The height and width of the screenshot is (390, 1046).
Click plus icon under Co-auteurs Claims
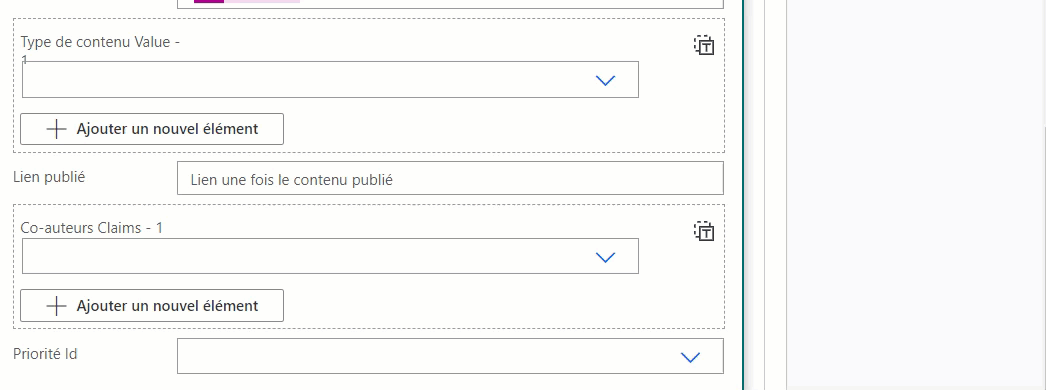point(56,306)
